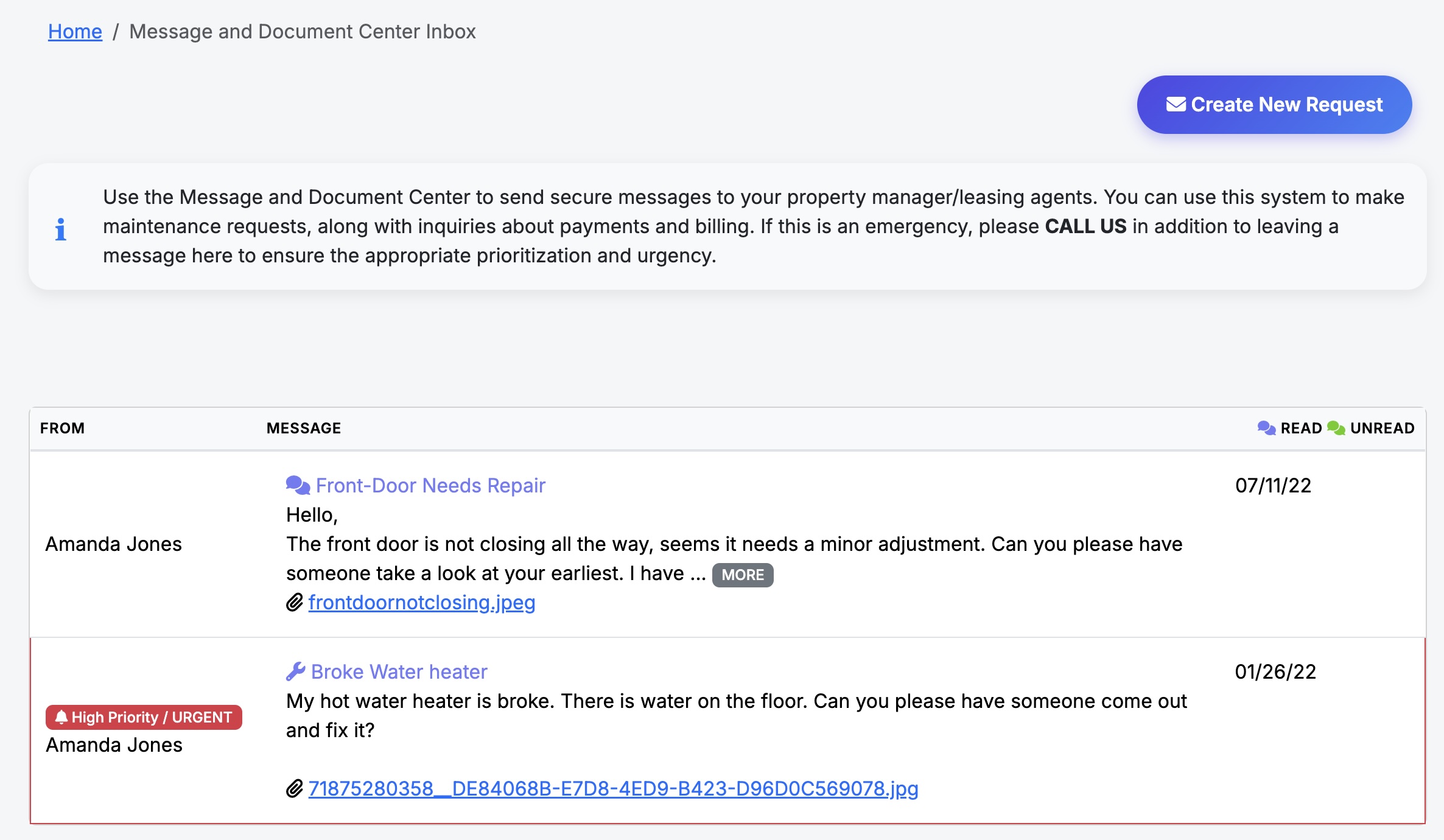Click the High Priority / URGENT badge

tap(144, 717)
